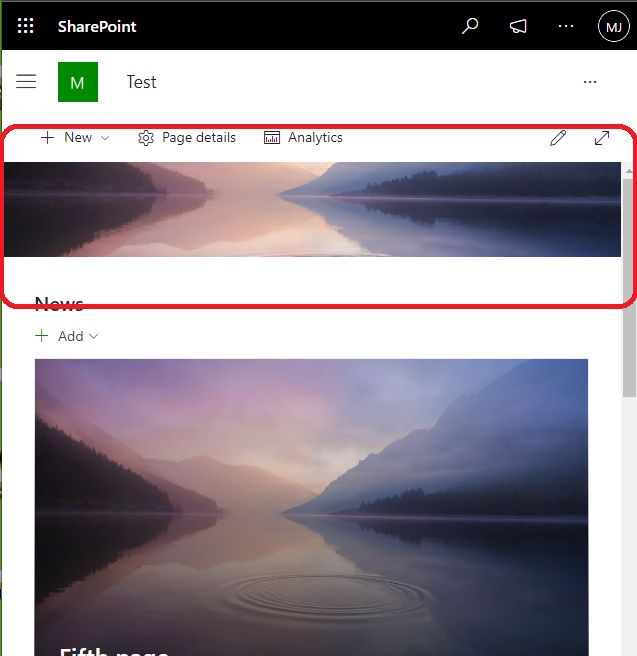Open Page details
This screenshot has width=637, height=656.
187,138
